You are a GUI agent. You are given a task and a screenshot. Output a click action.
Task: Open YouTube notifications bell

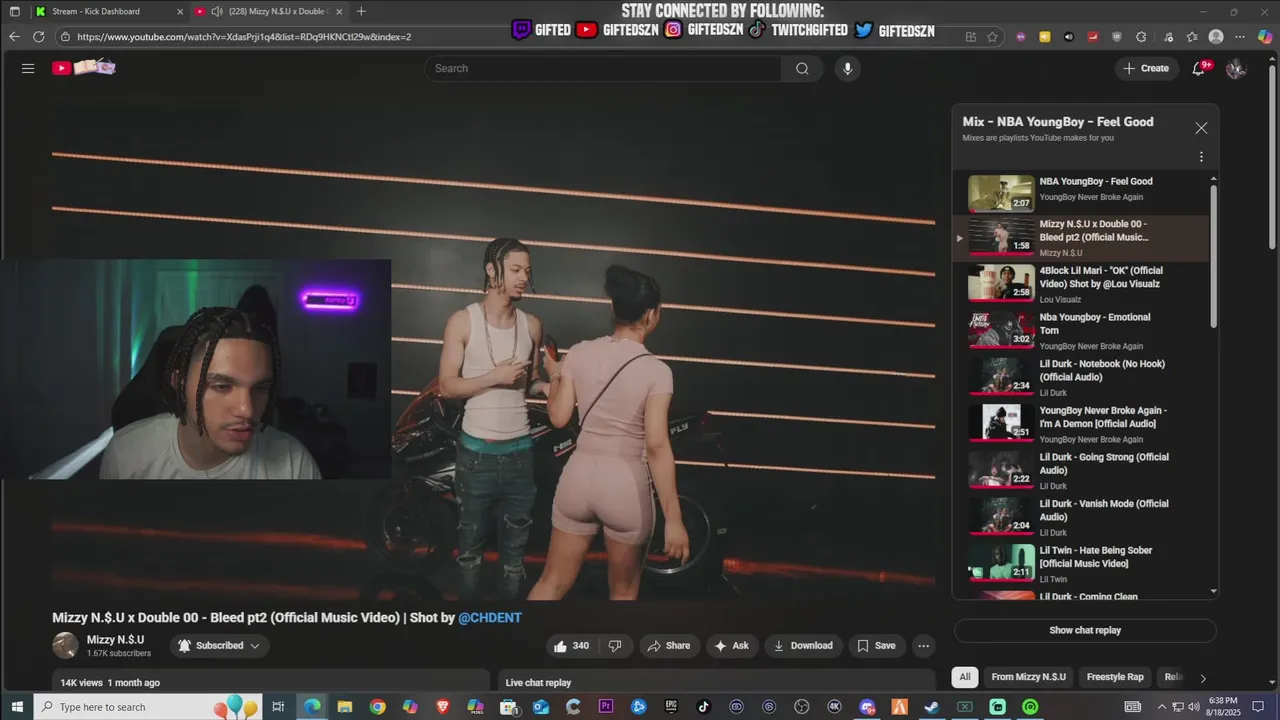point(1198,68)
